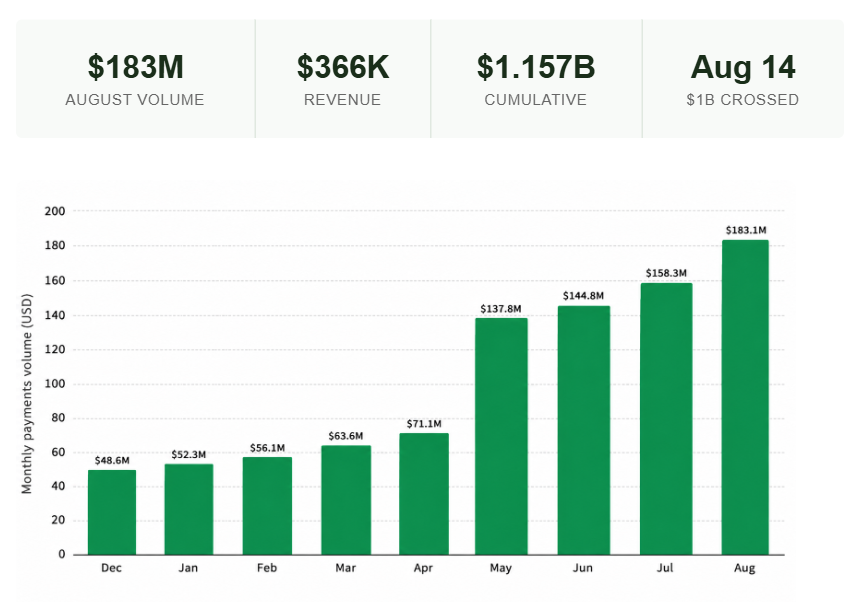Click the Jan axis label

(x=188, y=568)
